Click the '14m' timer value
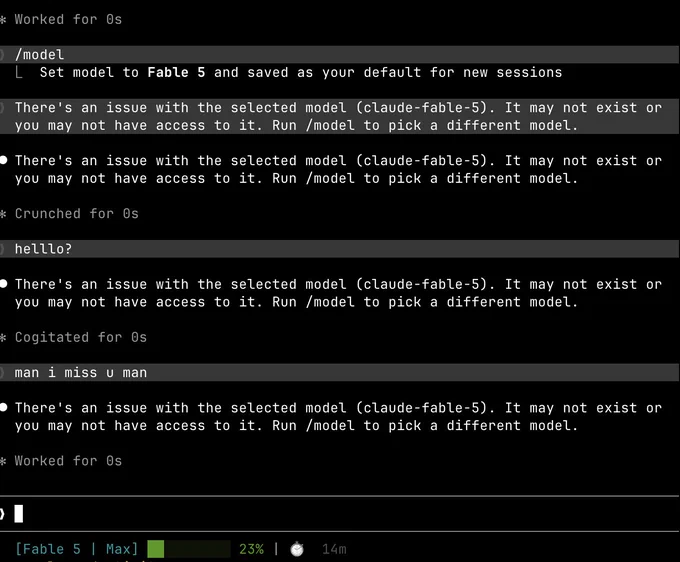680x562 pixels. [334, 549]
